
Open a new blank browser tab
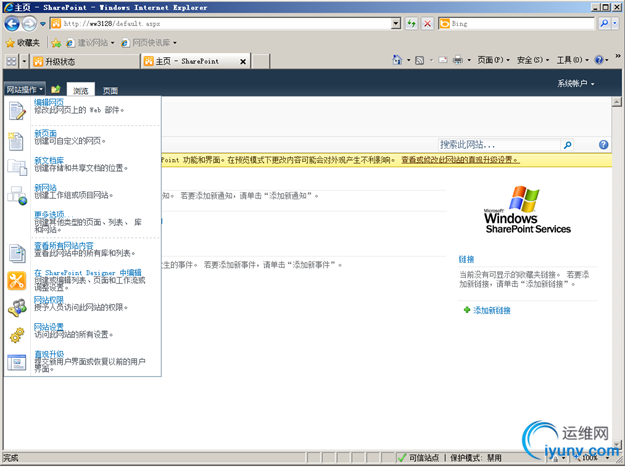tap(261, 61)
